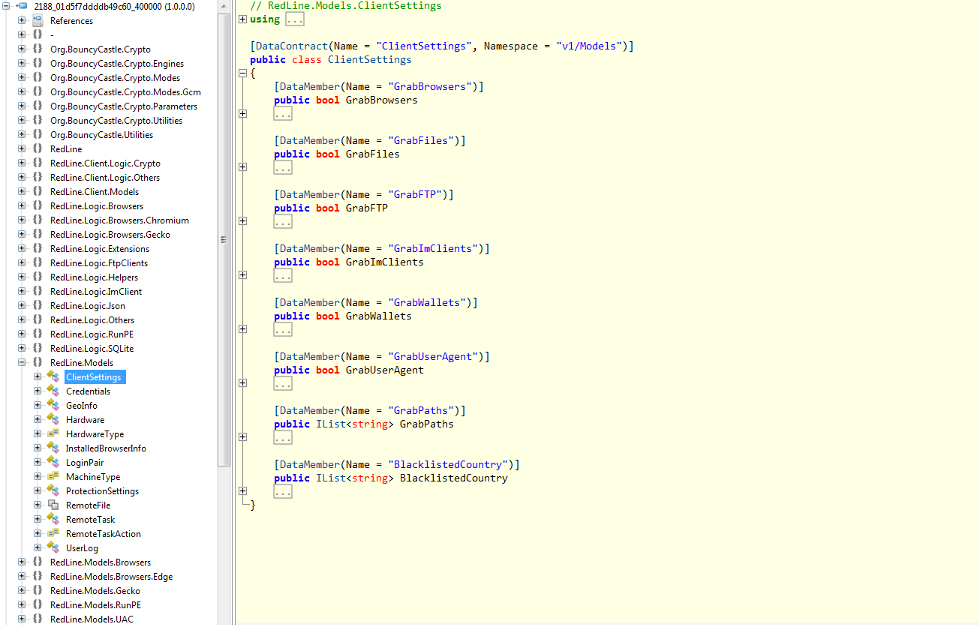
Task: Click the class icon next to RemoteTask
Action: pos(53,519)
